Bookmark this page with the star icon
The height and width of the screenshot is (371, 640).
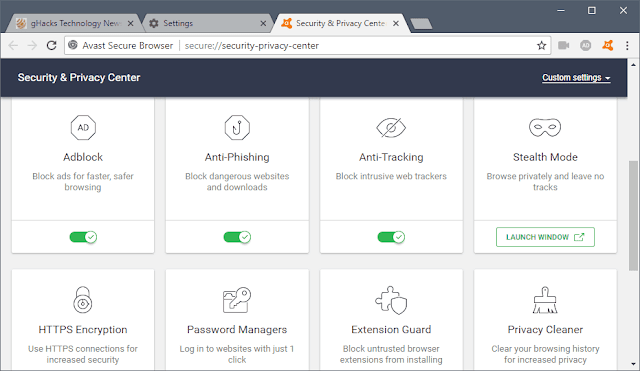pos(541,45)
